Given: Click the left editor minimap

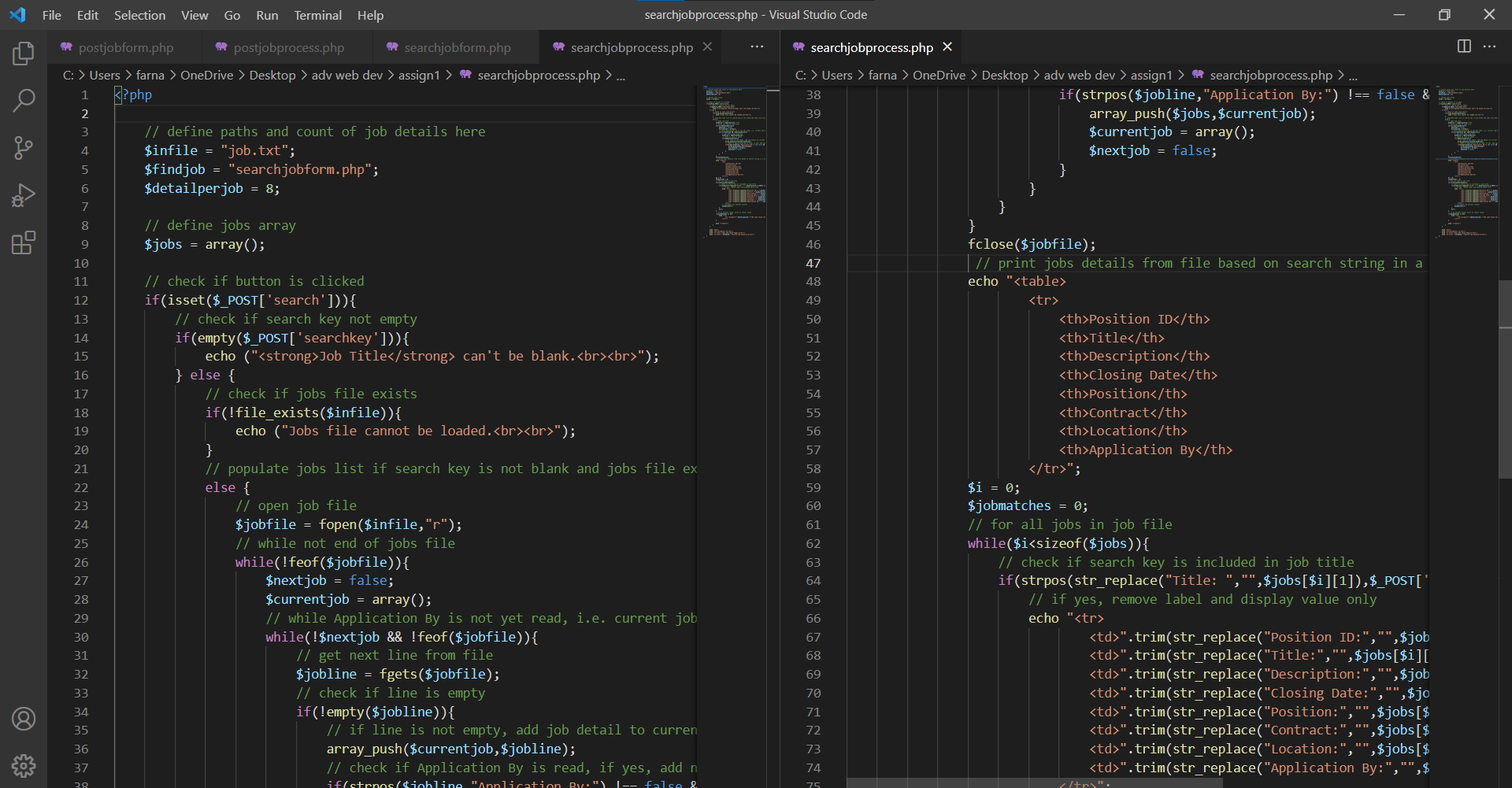Looking at the screenshot, I should pyautogui.click(x=735, y=161).
